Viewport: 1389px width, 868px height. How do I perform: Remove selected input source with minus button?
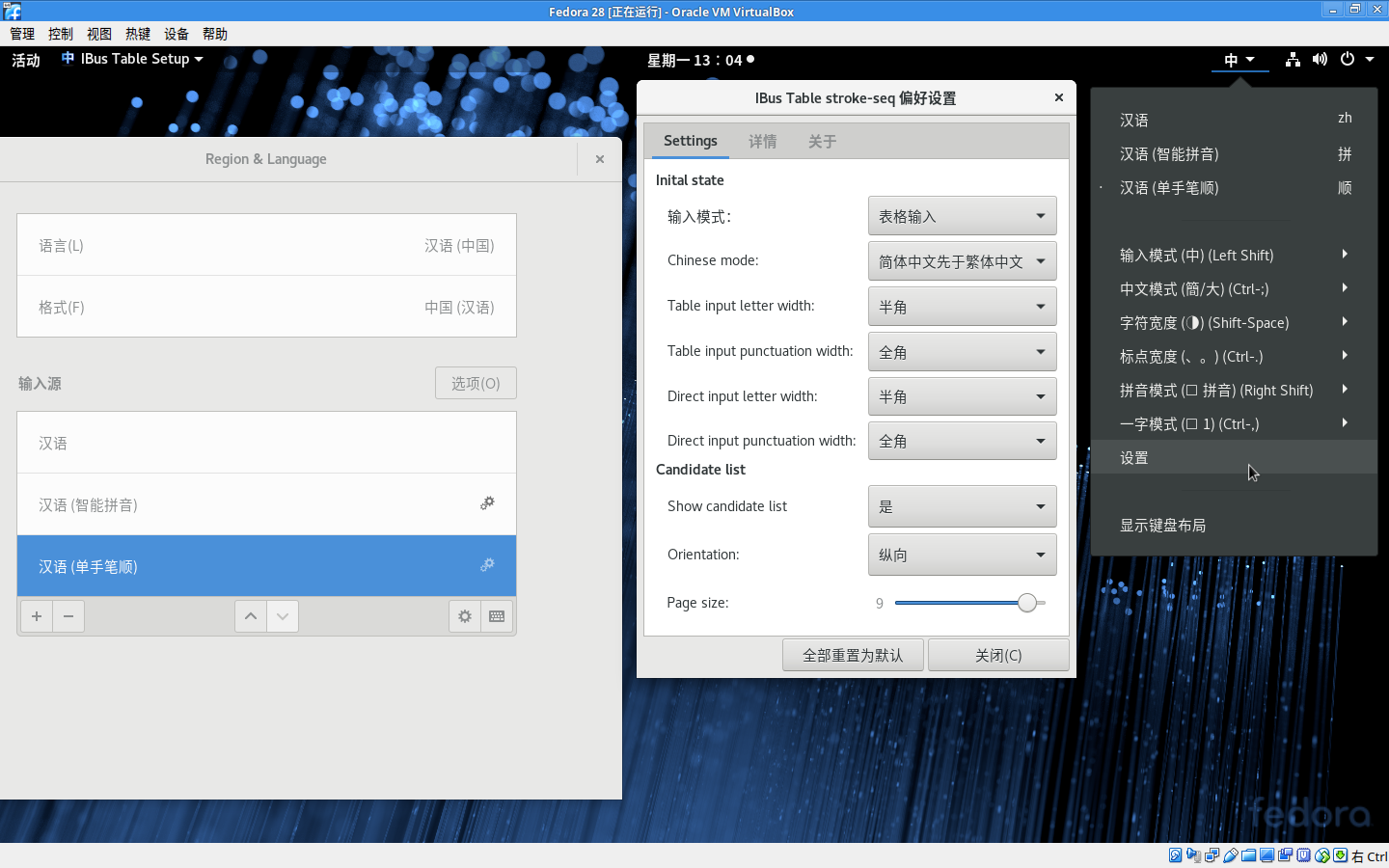(68, 616)
